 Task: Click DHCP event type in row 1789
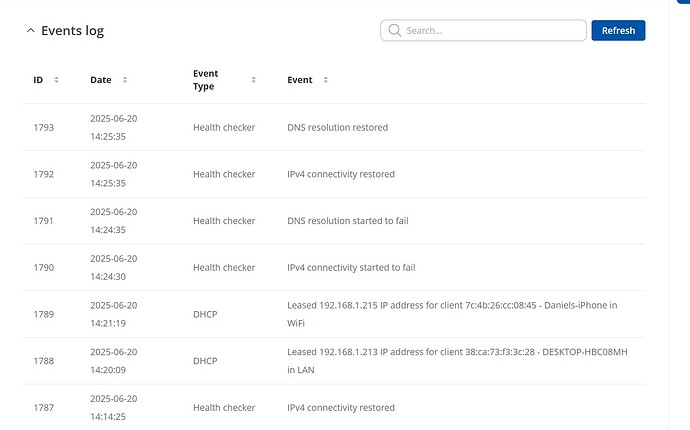tap(205, 314)
